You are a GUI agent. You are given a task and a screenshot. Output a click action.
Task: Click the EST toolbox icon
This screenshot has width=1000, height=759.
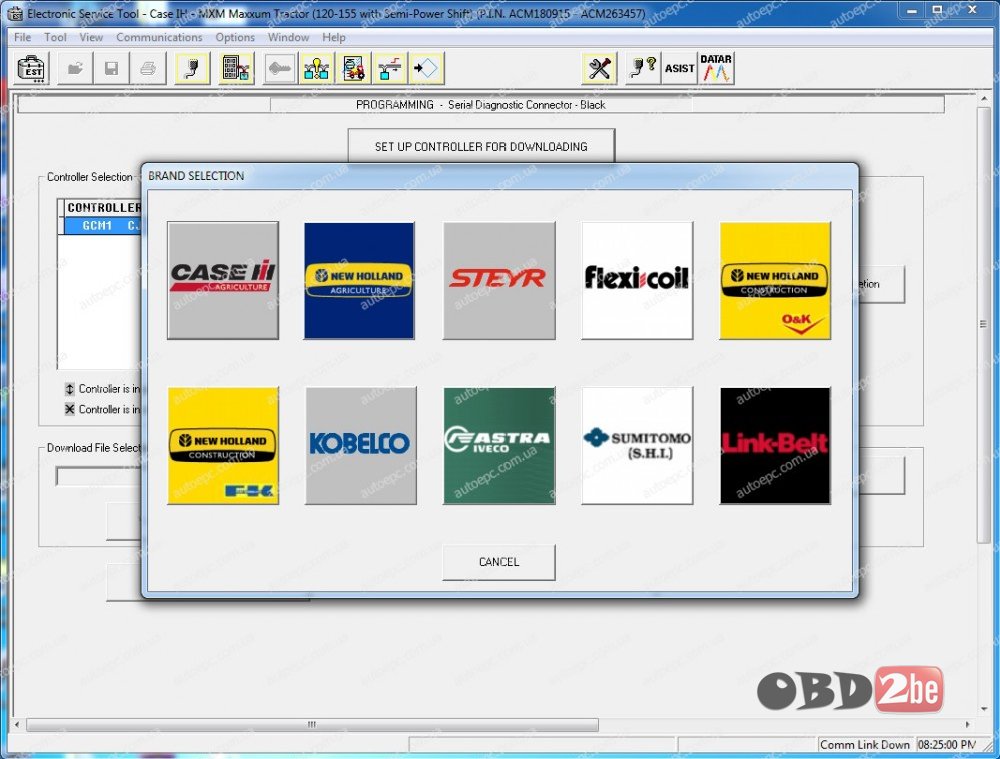(x=31, y=68)
